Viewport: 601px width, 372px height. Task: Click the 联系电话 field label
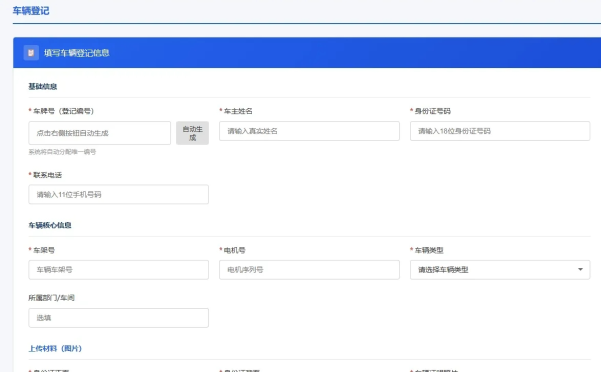point(47,175)
